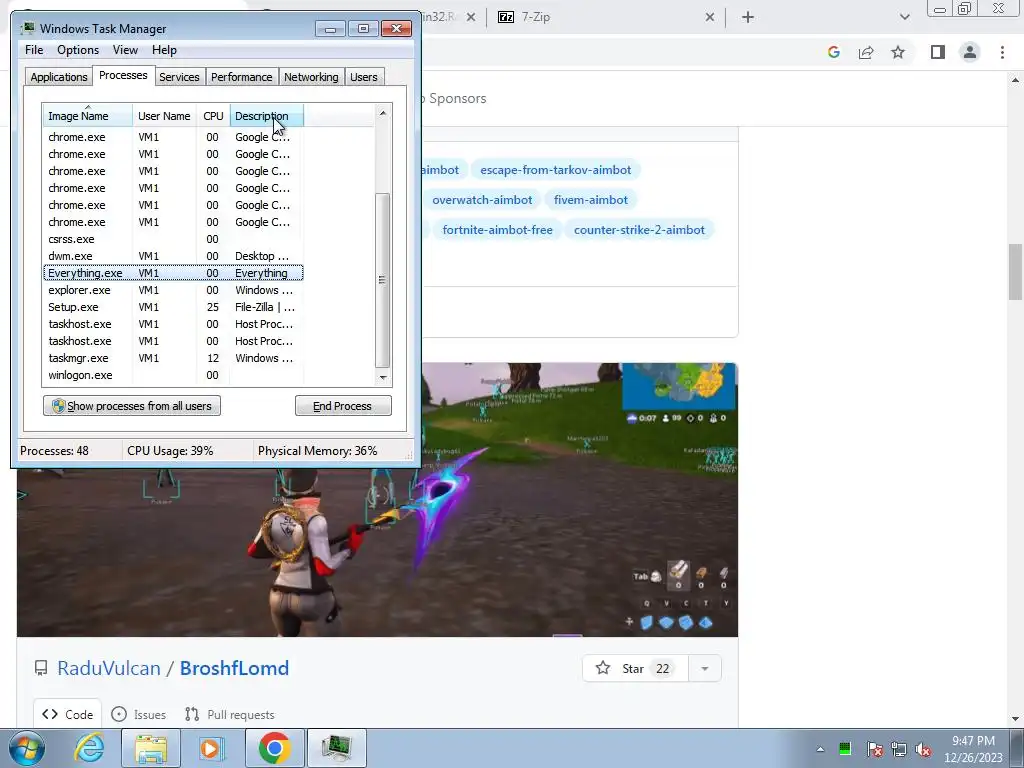Select the Everything.exe process
The width and height of the screenshot is (1024, 768).
173,273
